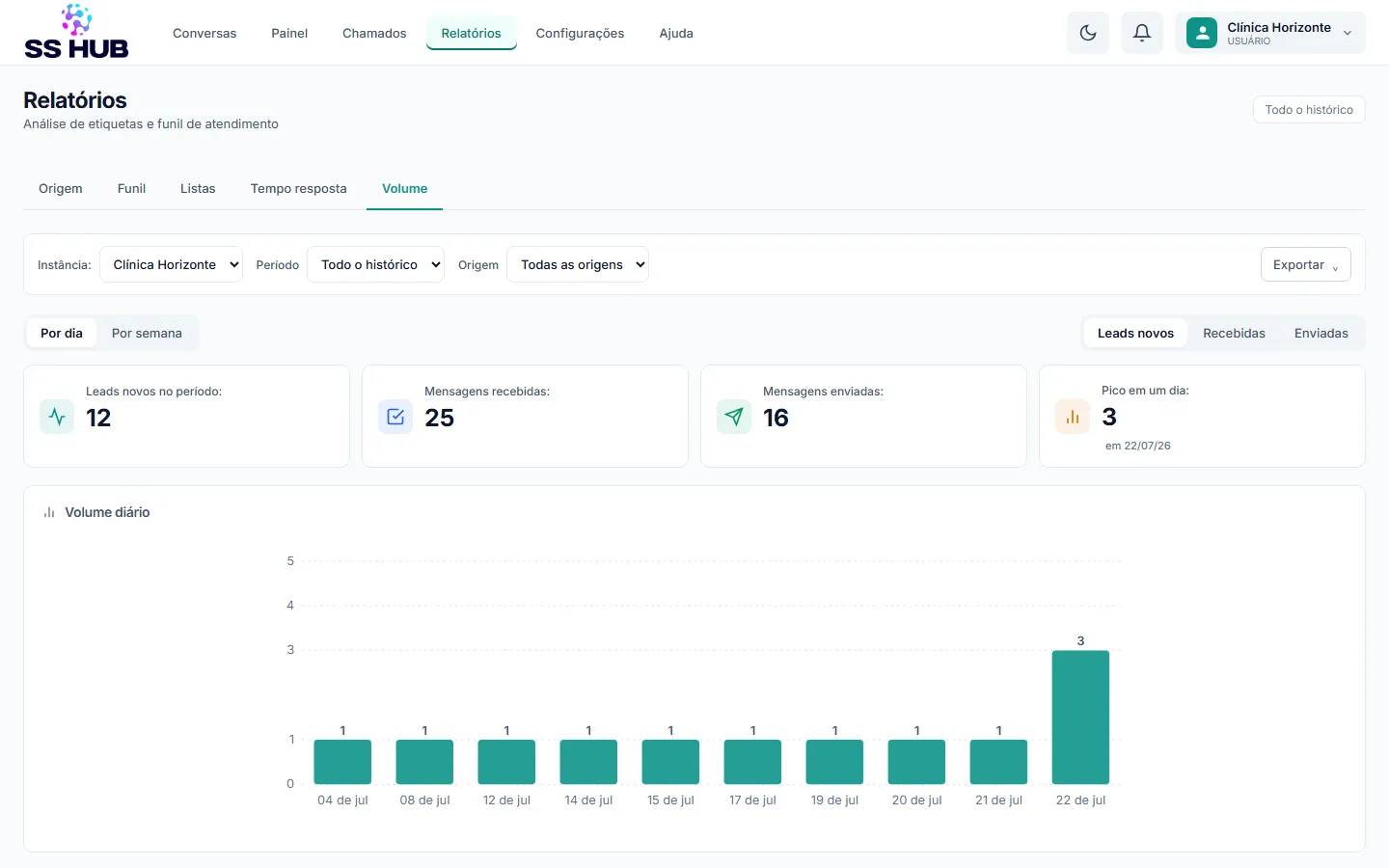Expand the Clínica Horizonte account menu chevron
The image size is (1389, 868).
(1348, 33)
